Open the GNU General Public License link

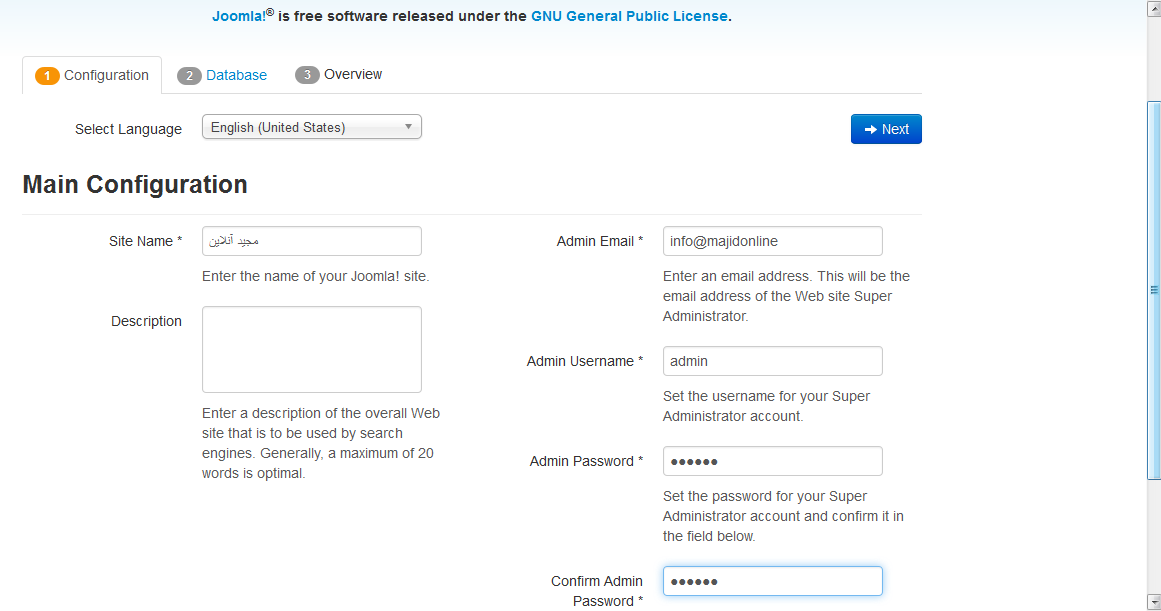629,16
